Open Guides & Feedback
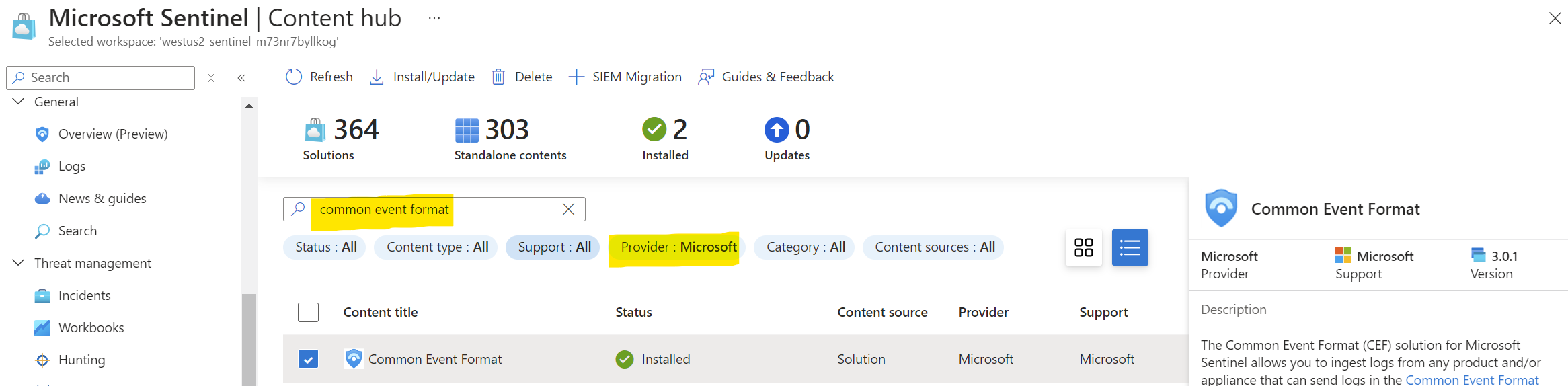Viewport: 1568px width, 386px height. [x=767, y=77]
